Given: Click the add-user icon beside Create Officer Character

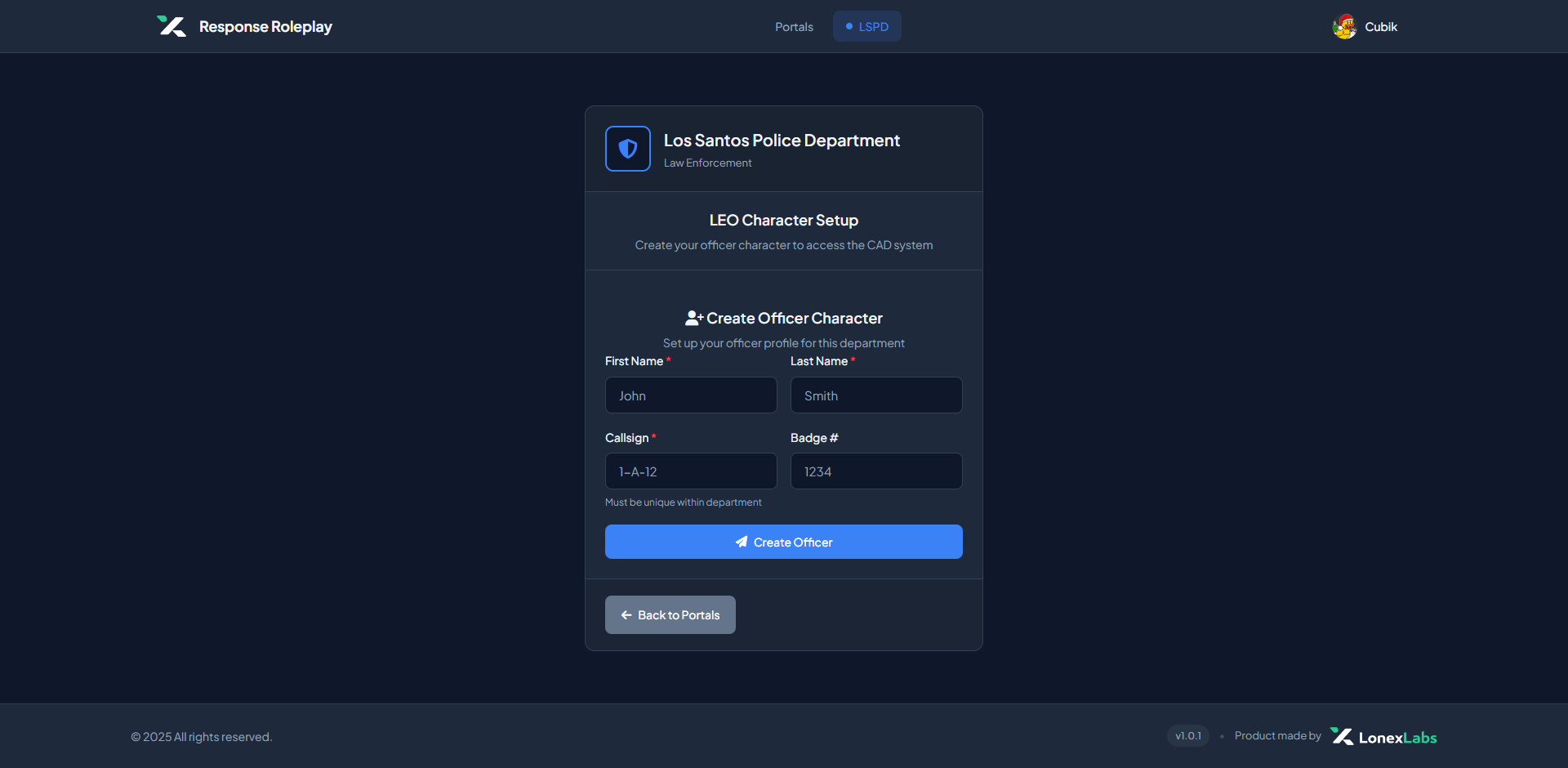Looking at the screenshot, I should (694, 318).
